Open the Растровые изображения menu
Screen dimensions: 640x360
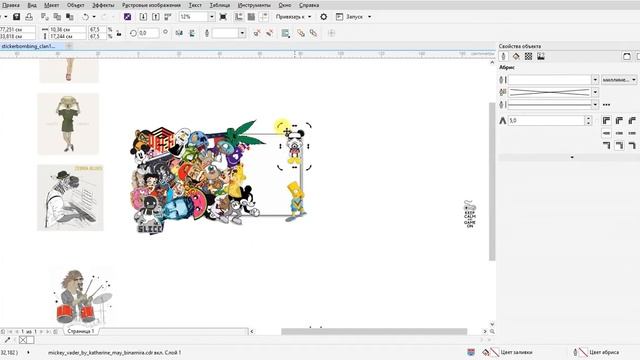pos(151,5)
